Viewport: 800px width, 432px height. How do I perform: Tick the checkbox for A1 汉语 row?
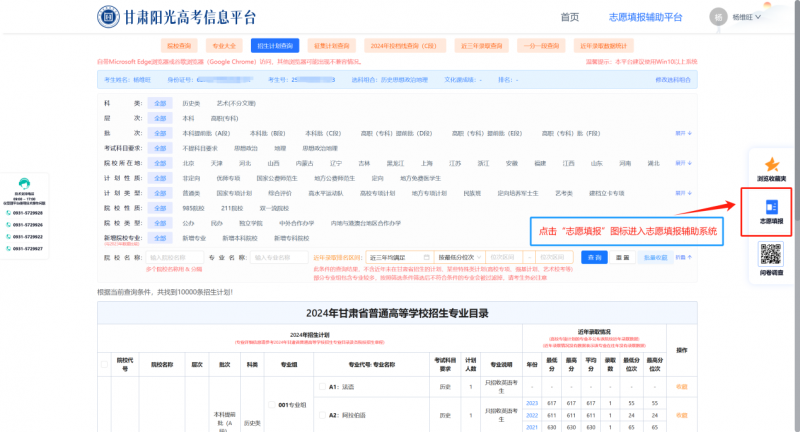click(322, 385)
